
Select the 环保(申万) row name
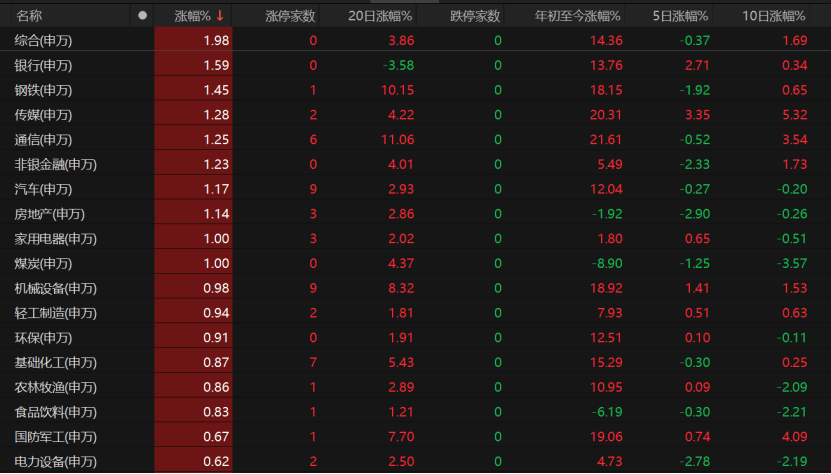[43, 338]
